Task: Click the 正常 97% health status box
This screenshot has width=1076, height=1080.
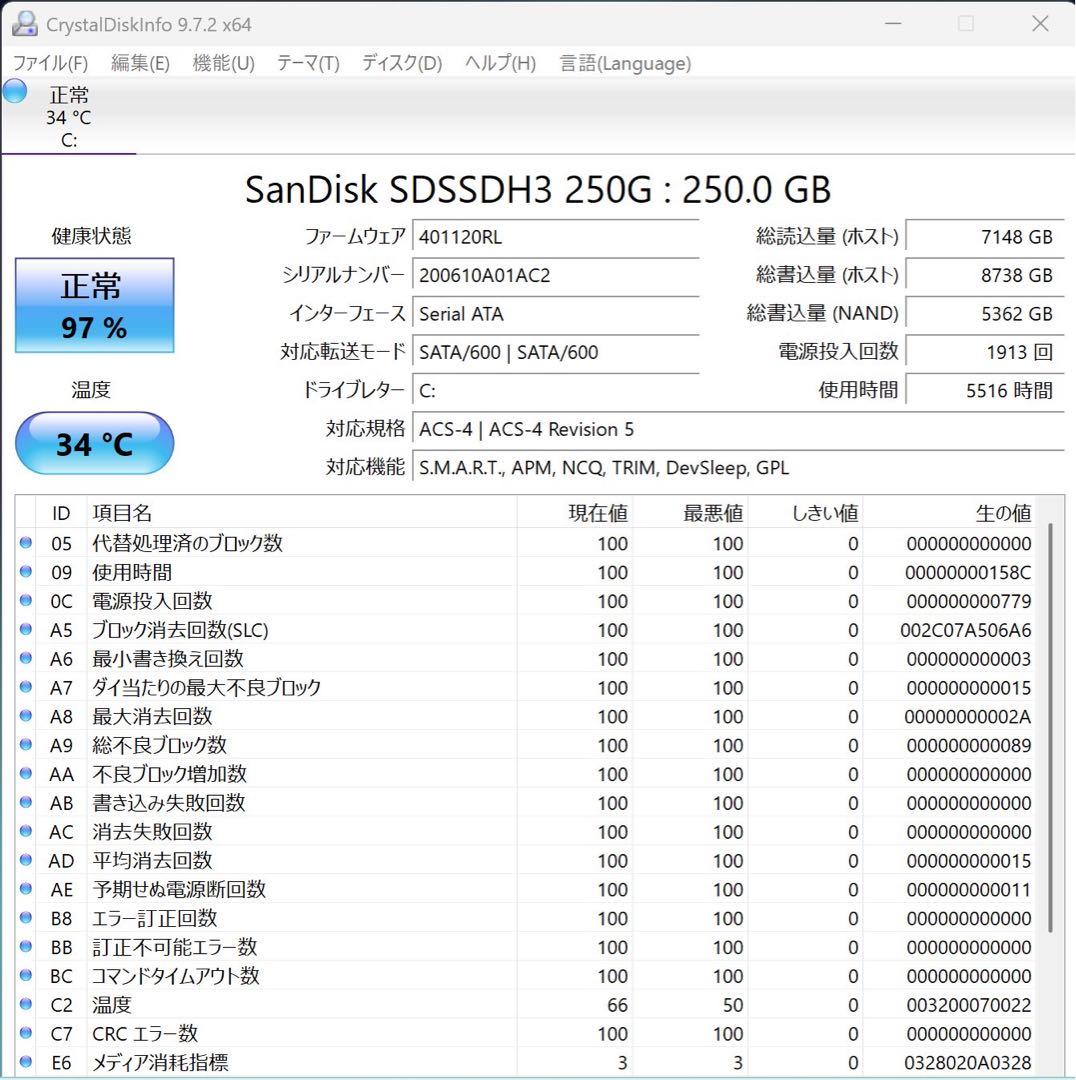Action: (x=94, y=305)
